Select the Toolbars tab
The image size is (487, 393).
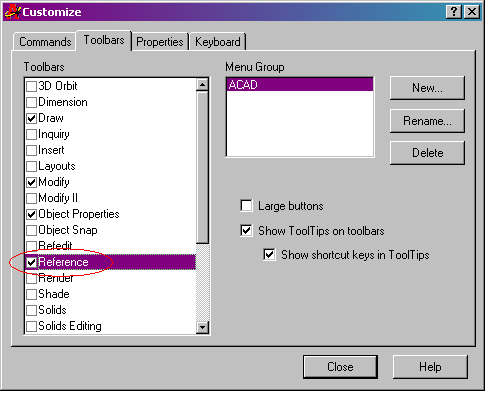(x=104, y=40)
